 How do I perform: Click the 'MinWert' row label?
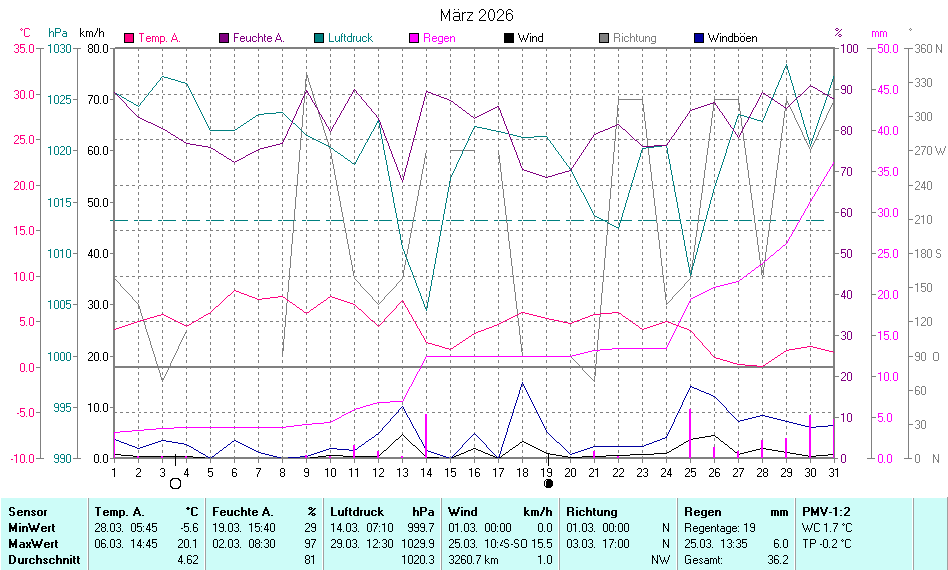coord(31,528)
